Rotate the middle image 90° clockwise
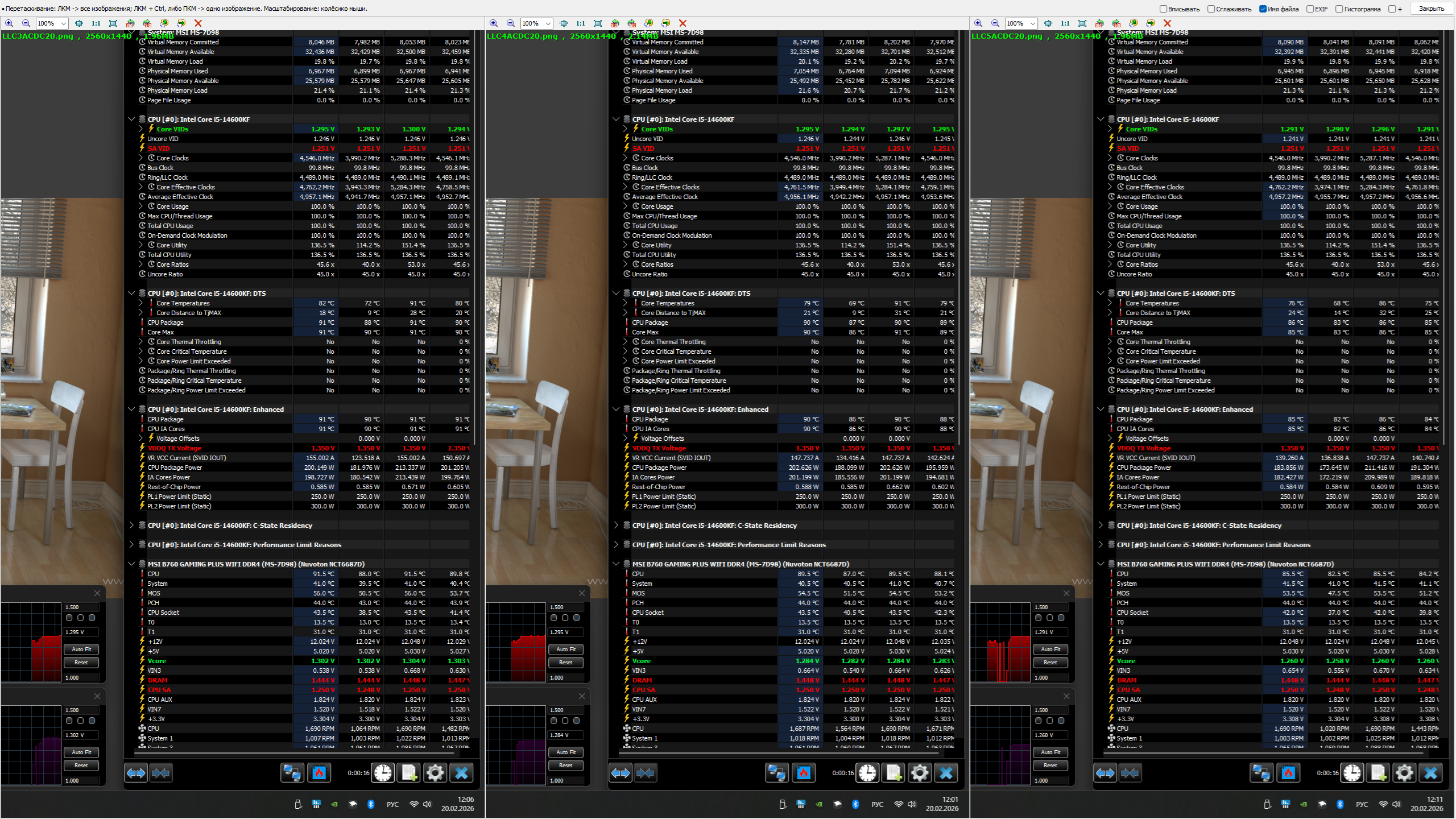 point(632,23)
